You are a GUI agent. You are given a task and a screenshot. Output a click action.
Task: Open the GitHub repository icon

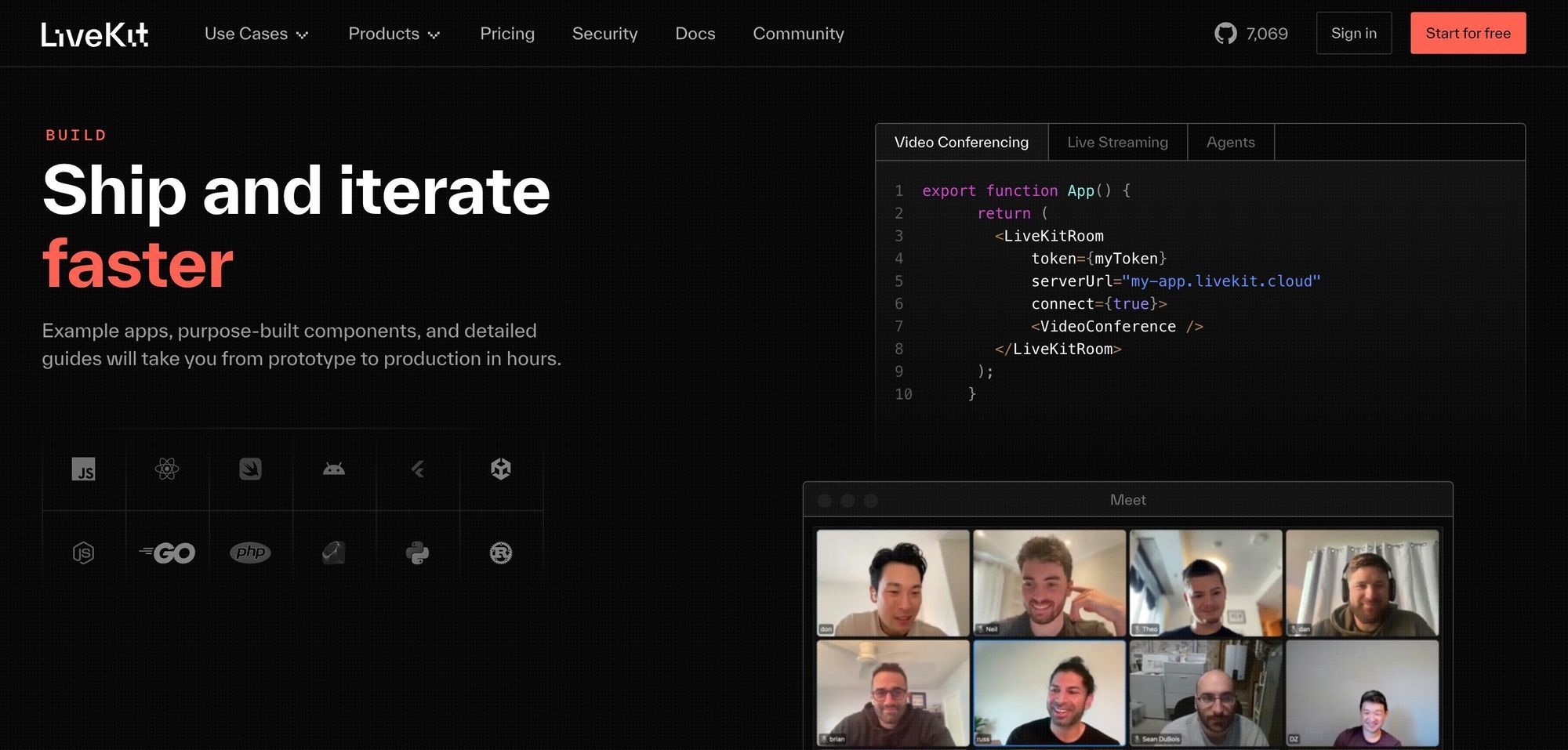[x=1225, y=34]
